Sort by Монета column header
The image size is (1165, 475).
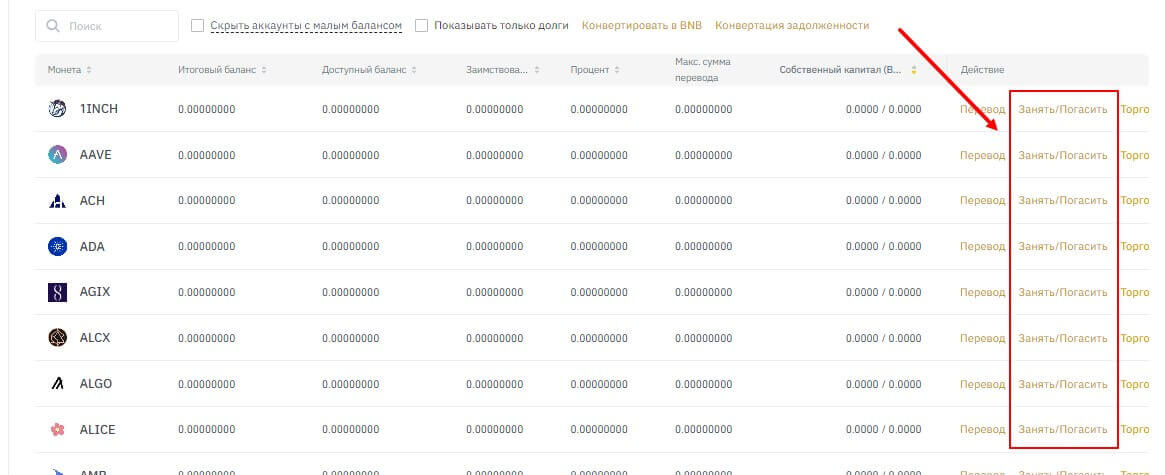[69, 70]
